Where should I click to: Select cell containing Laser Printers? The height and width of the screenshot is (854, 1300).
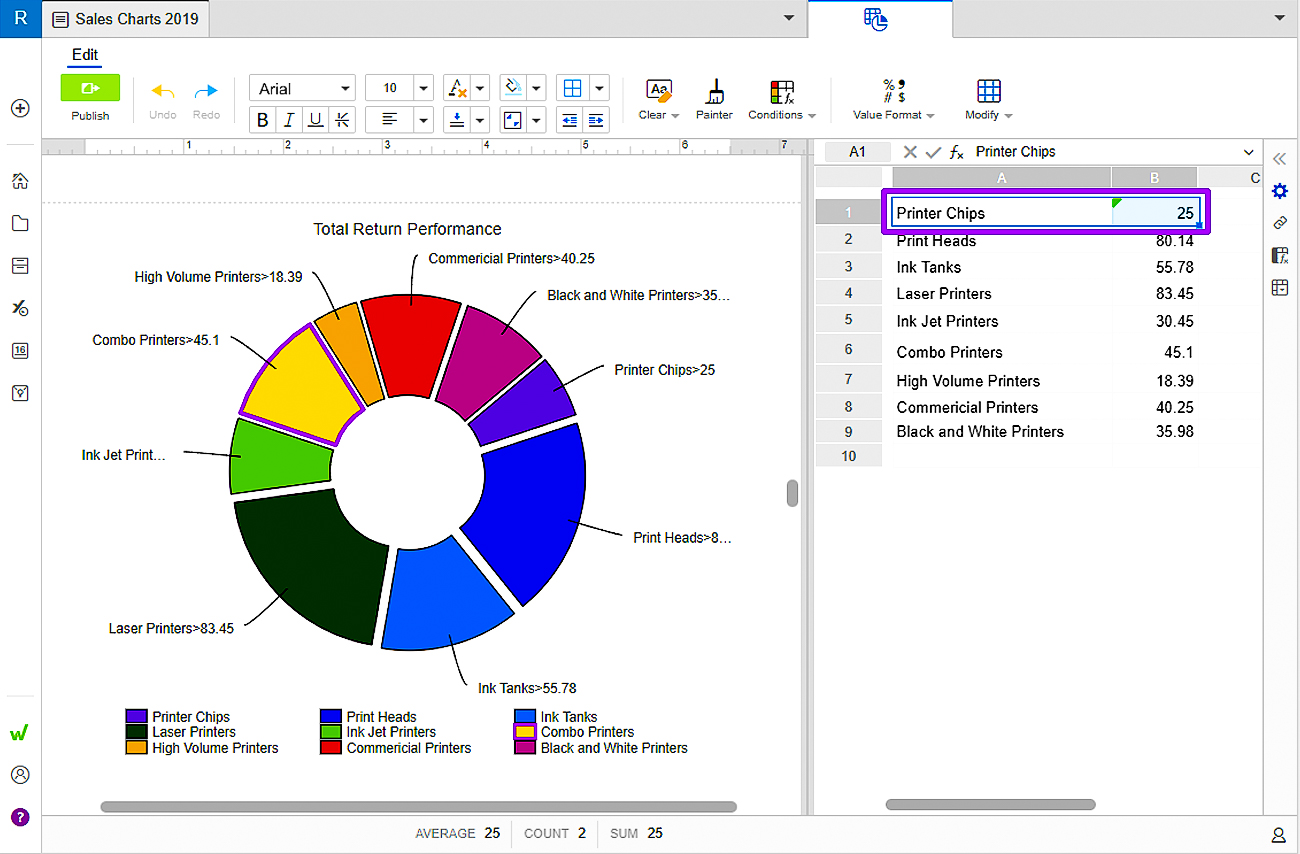pyautogui.click(x=943, y=294)
